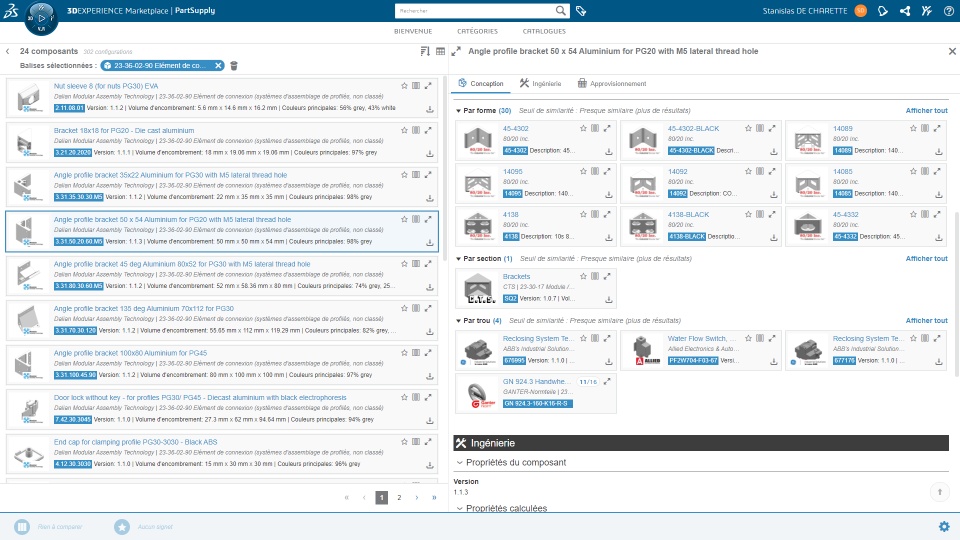Open Angle profile bracket 135 deg link
The height and width of the screenshot is (540, 960).
(x=144, y=309)
